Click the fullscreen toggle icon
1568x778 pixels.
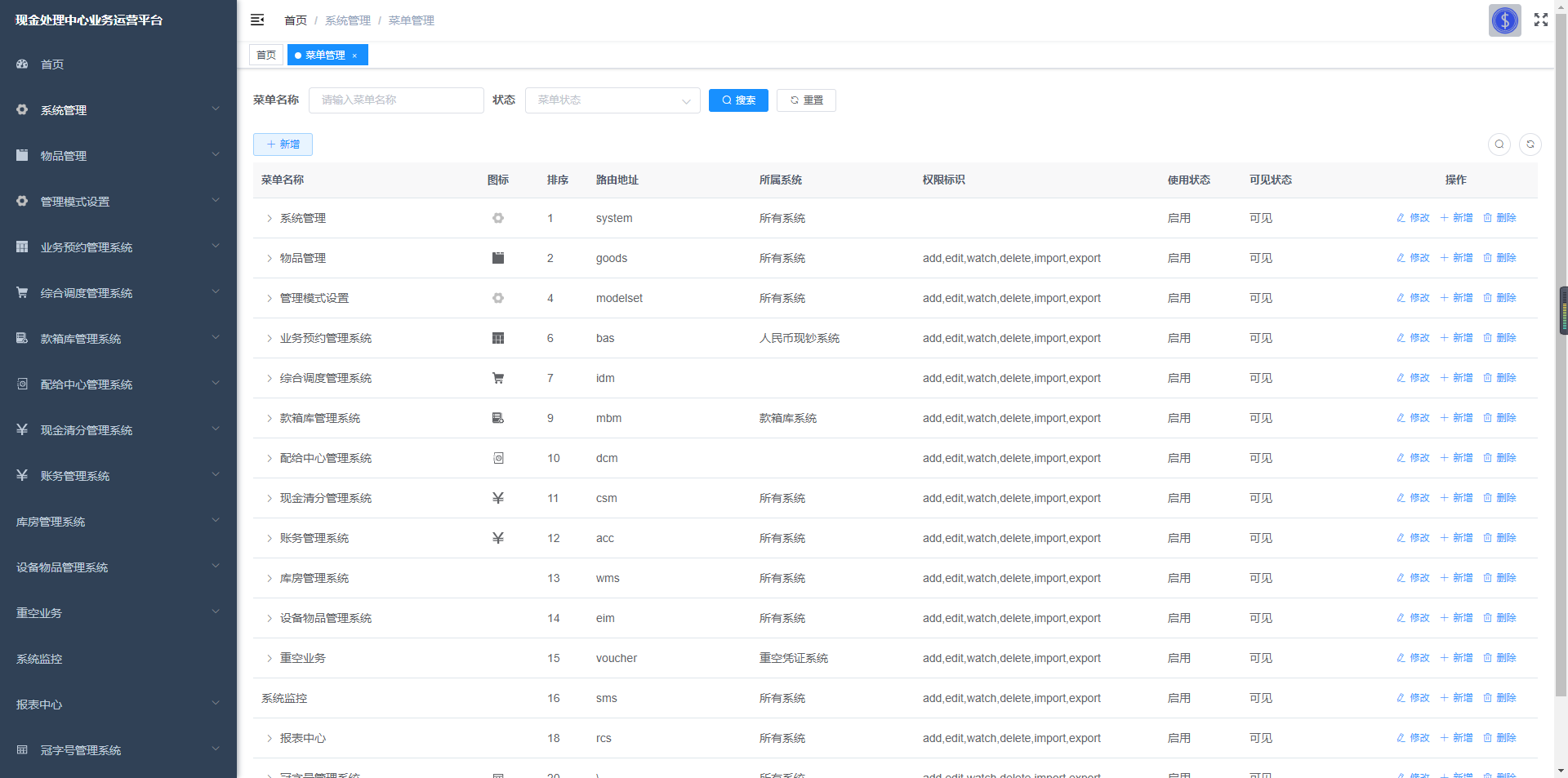1541,20
